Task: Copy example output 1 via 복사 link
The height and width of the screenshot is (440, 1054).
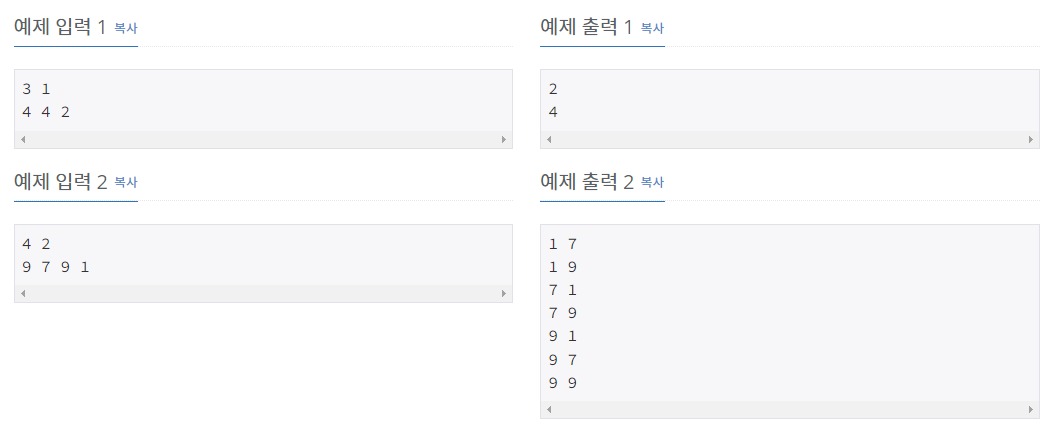Action: (652, 28)
